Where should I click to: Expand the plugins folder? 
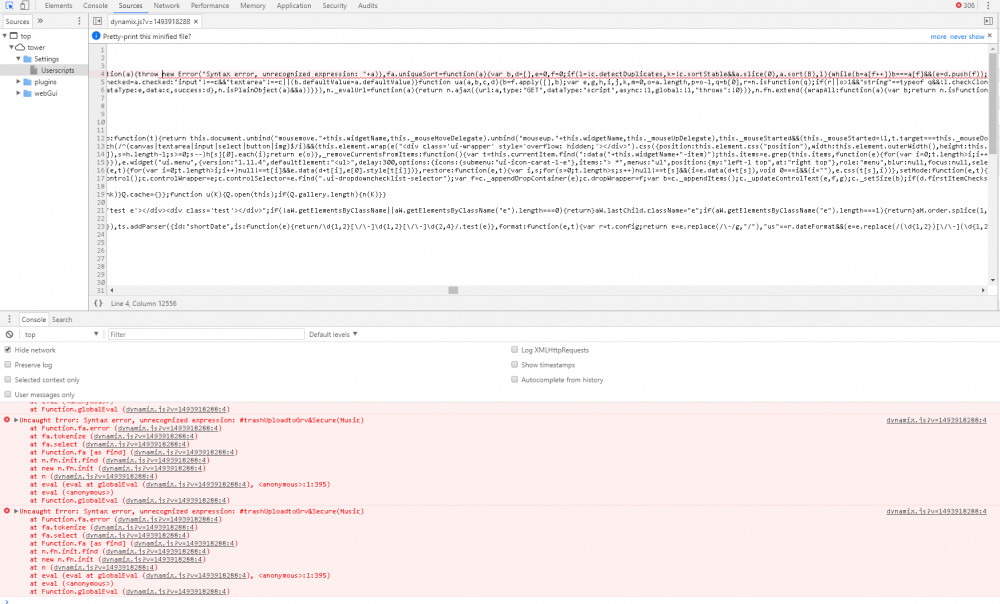[18, 82]
